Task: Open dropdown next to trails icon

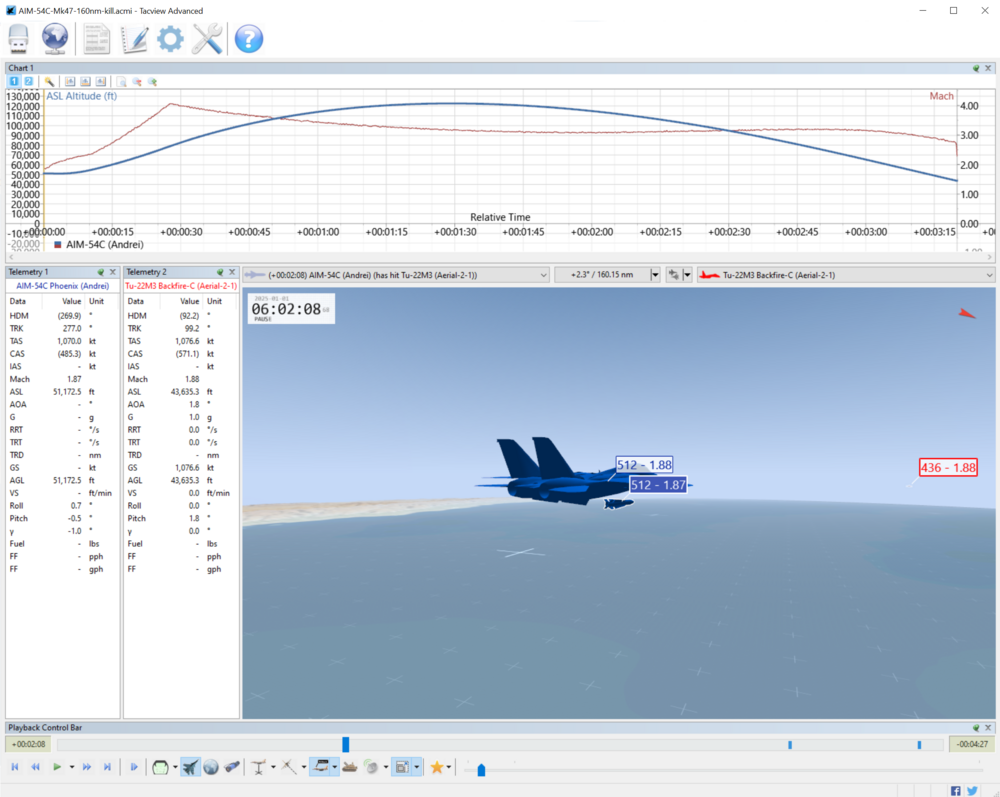Action: click(304, 767)
